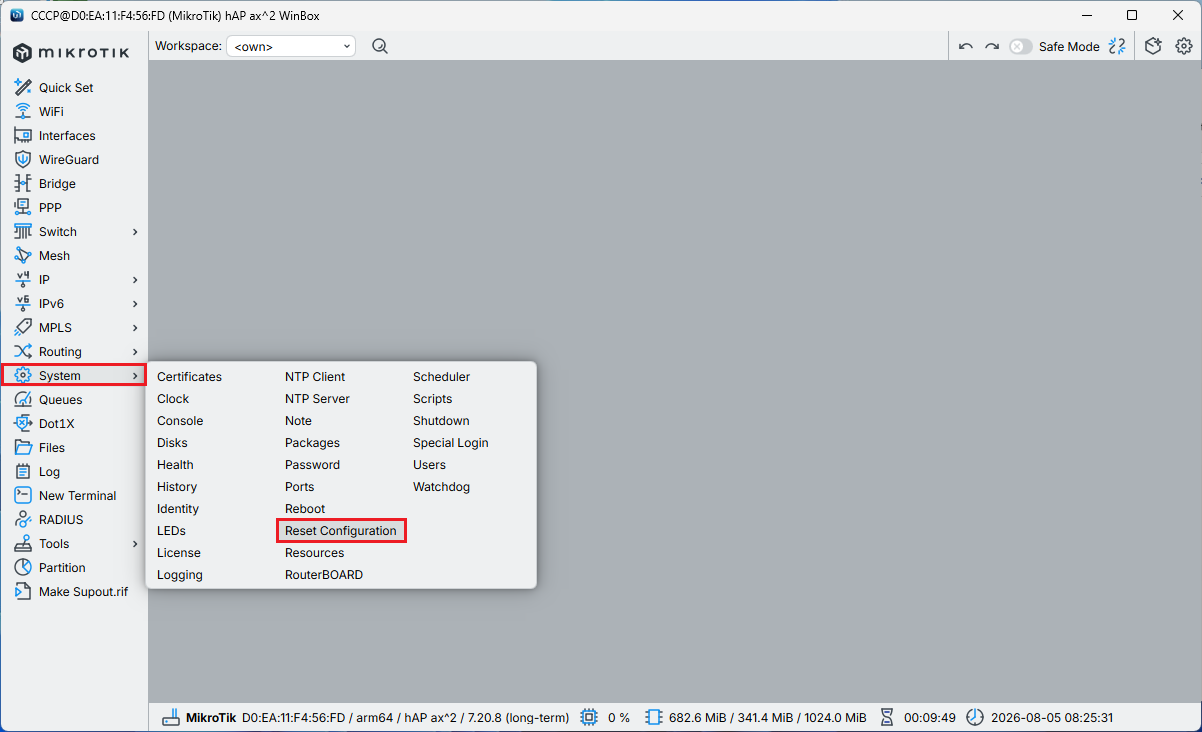The width and height of the screenshot is (1202, 732).
Task: Open the Log section icon
Action: [23, 472]
